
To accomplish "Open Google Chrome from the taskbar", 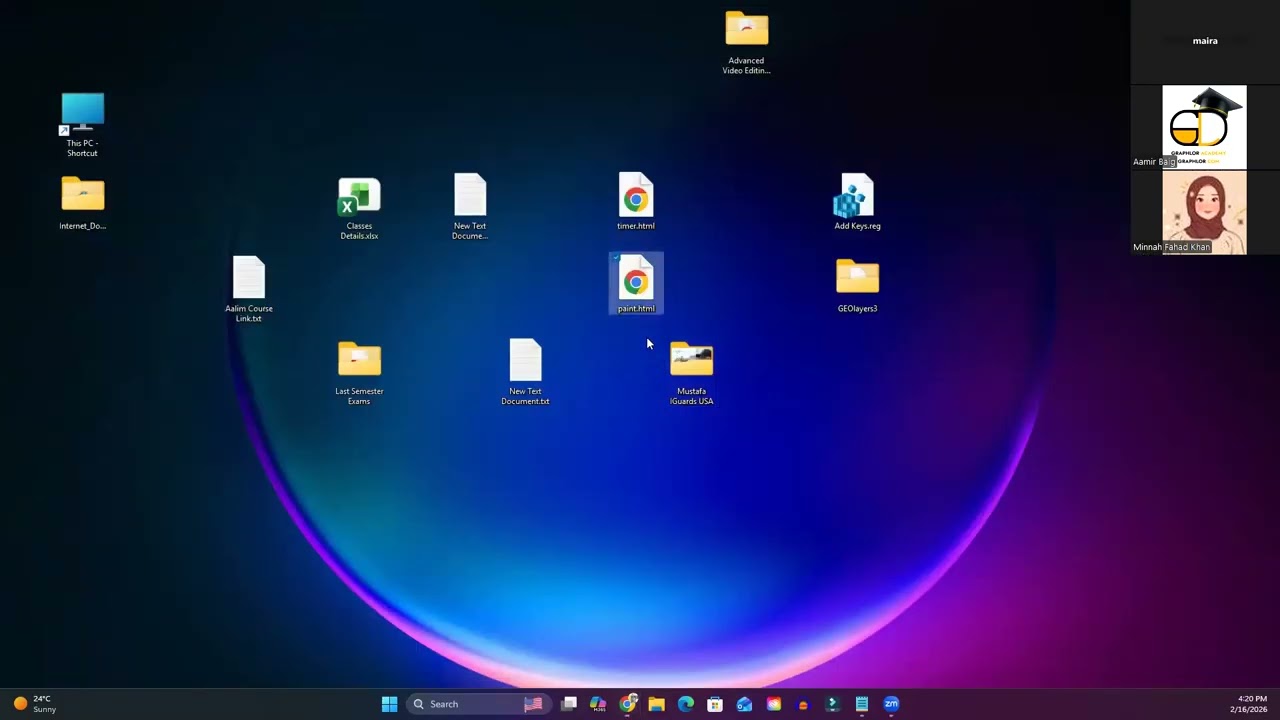I will (x=628, y=704).
